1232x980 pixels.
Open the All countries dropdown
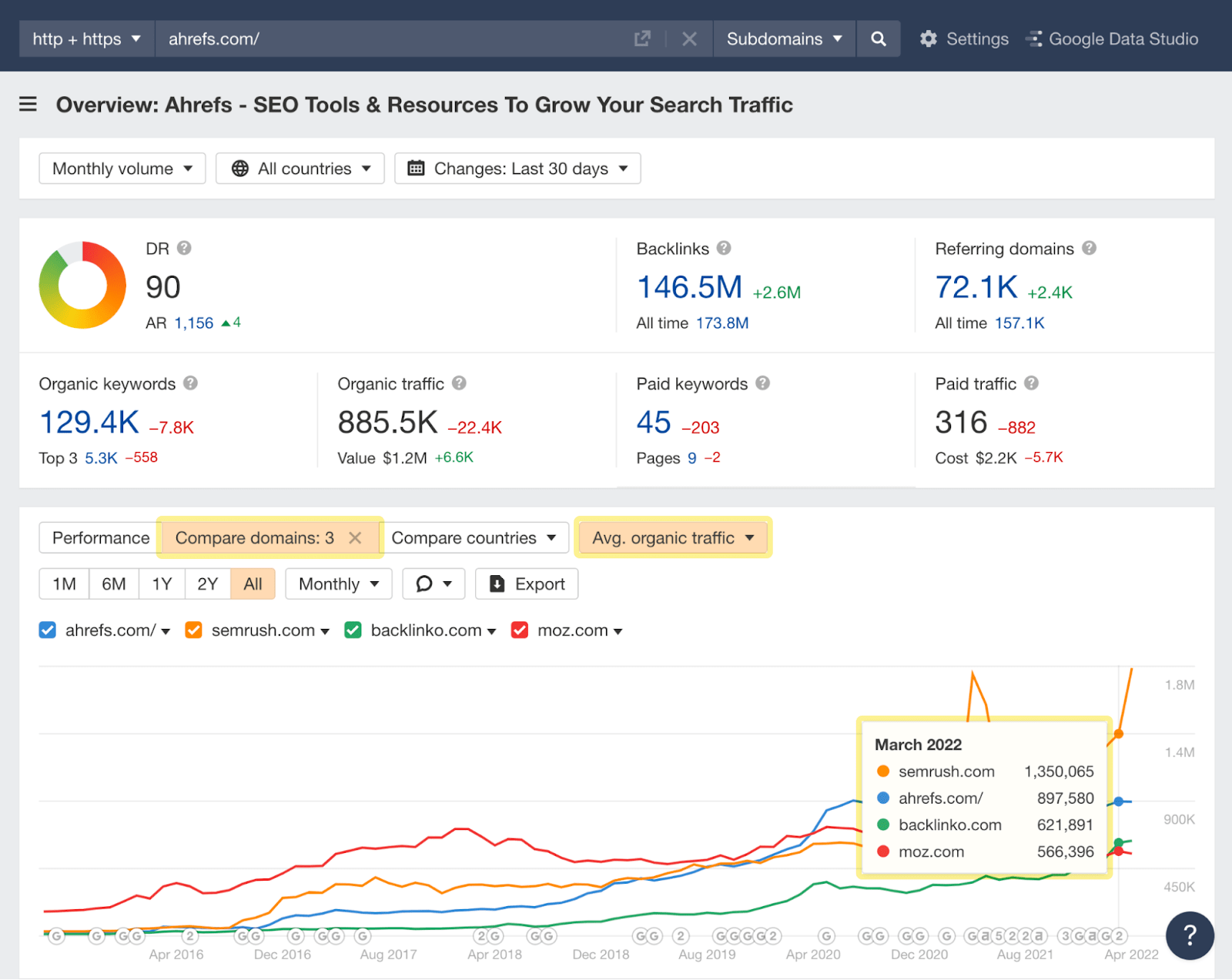tap(300, 168)
